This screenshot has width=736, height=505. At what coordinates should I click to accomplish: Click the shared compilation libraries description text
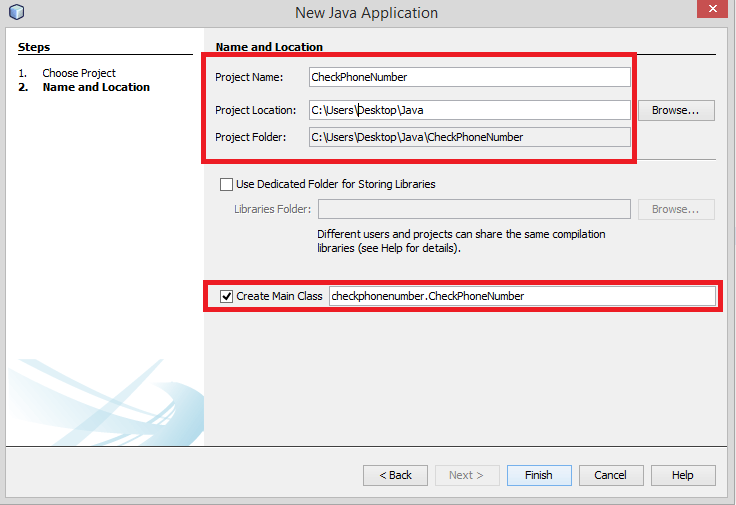pos(461,241)
